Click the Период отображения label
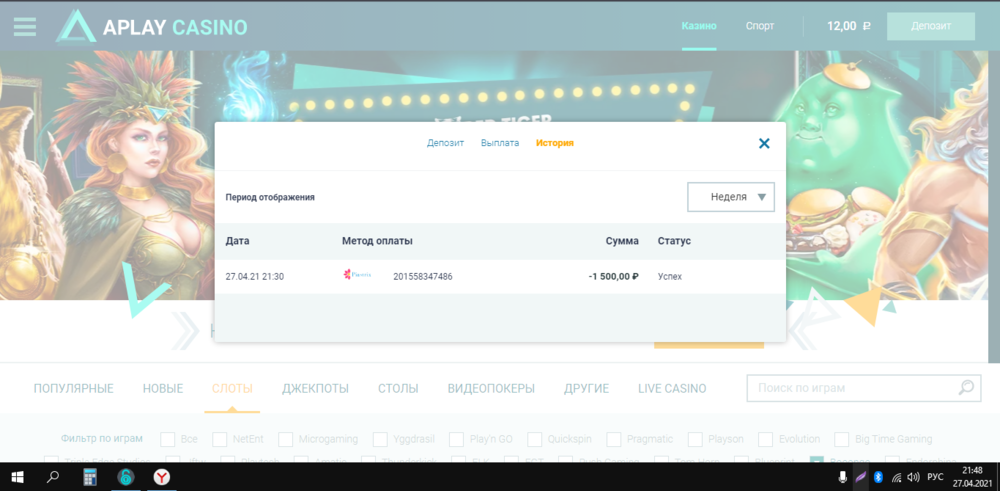1000x491 pixels. [270, 198]
